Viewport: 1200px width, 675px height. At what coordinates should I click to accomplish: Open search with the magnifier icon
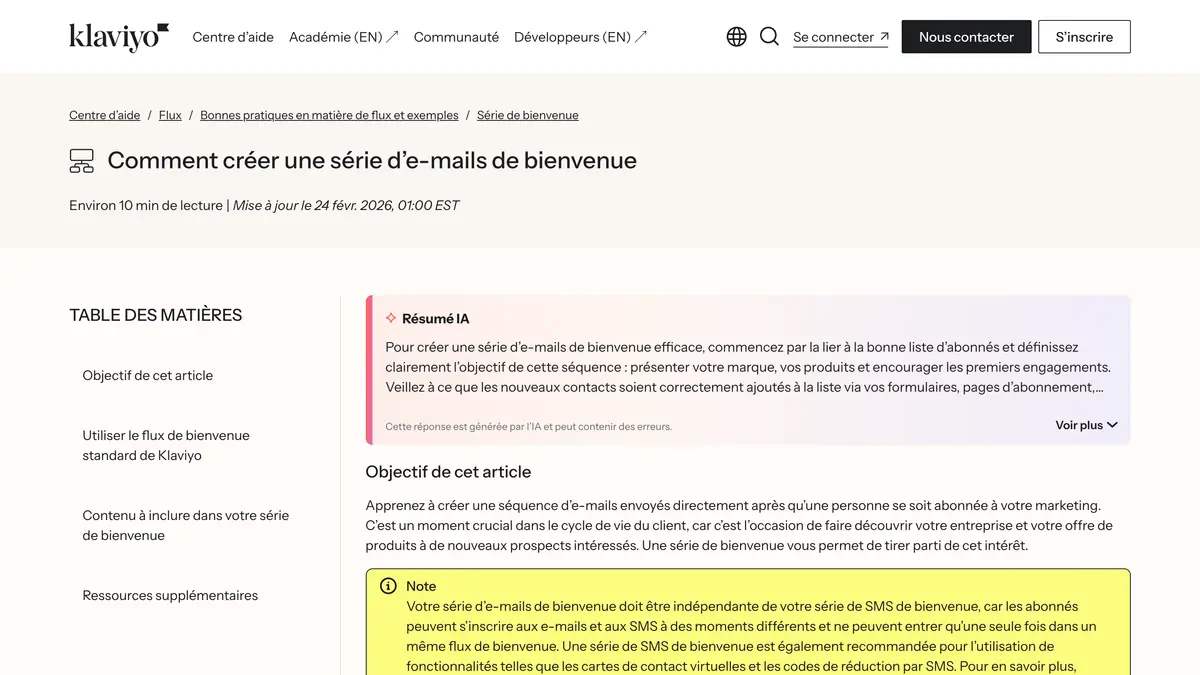pos(769,37)
